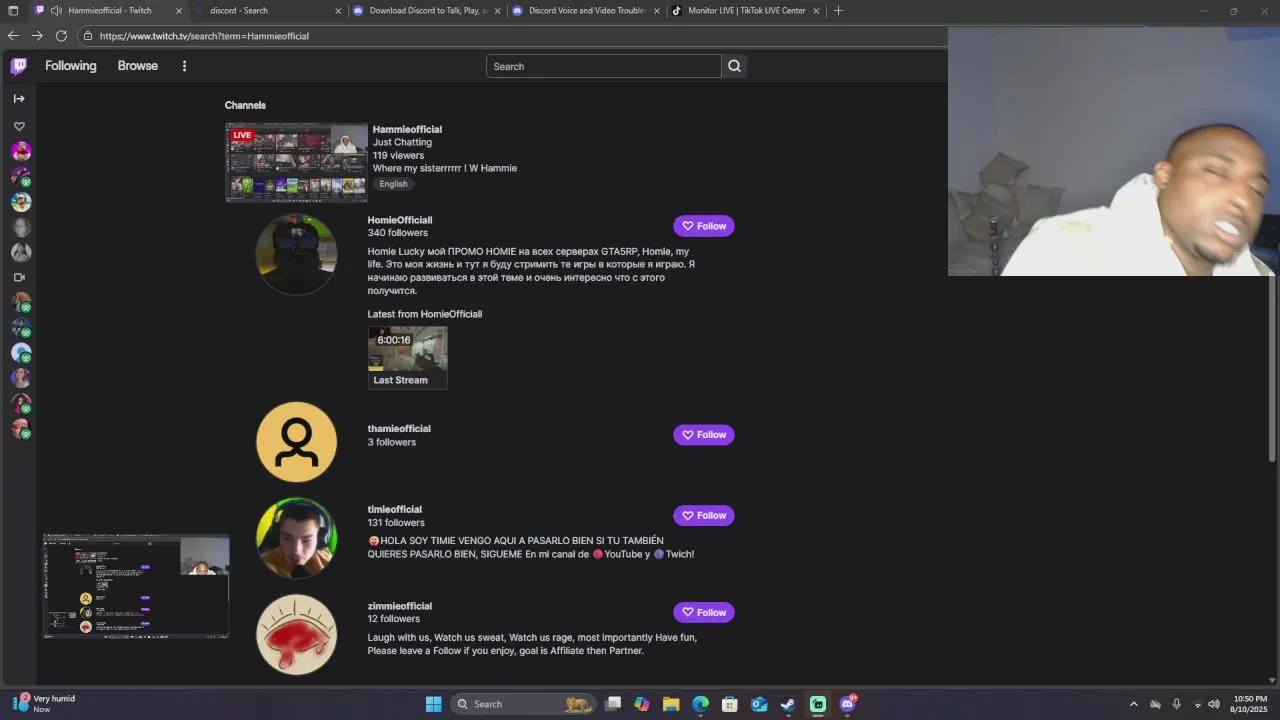This screenshot has height=720, width=1280.
Task: Click the Browse nav item
Action: 138,66
